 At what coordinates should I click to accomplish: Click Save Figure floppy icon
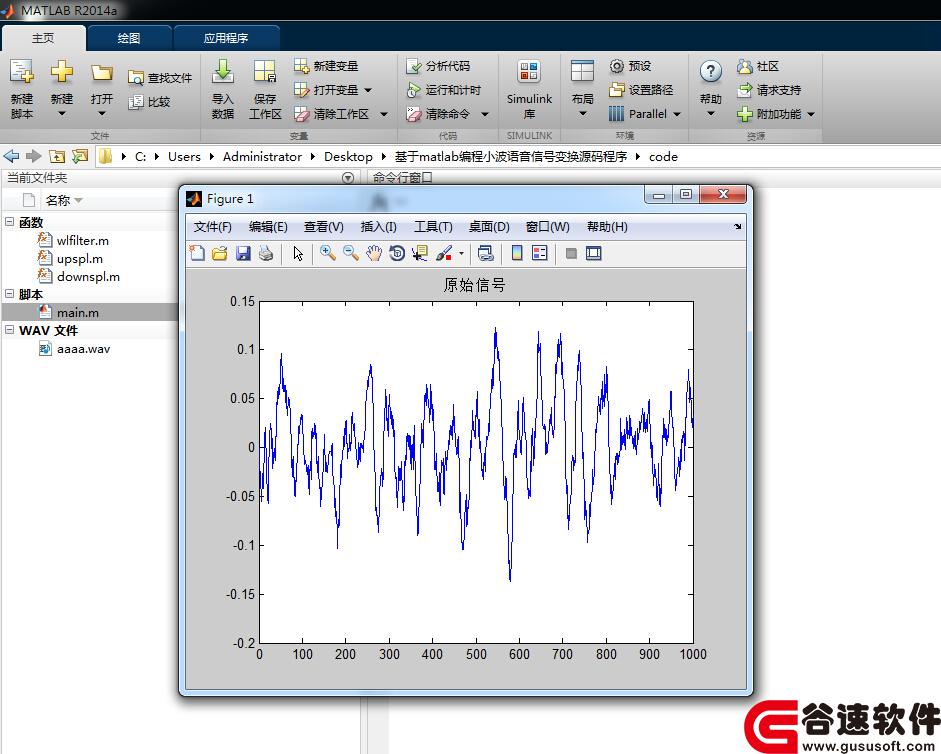(243, 253)
